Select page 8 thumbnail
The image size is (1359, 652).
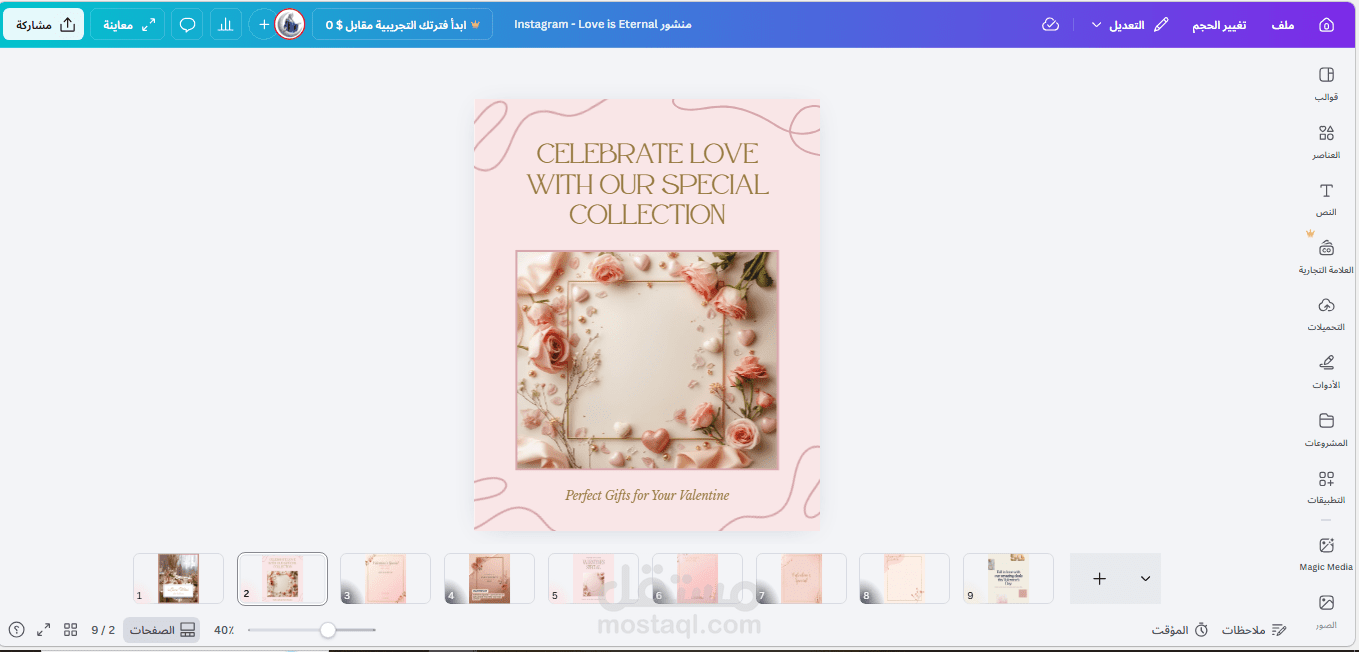coord(904,578)
